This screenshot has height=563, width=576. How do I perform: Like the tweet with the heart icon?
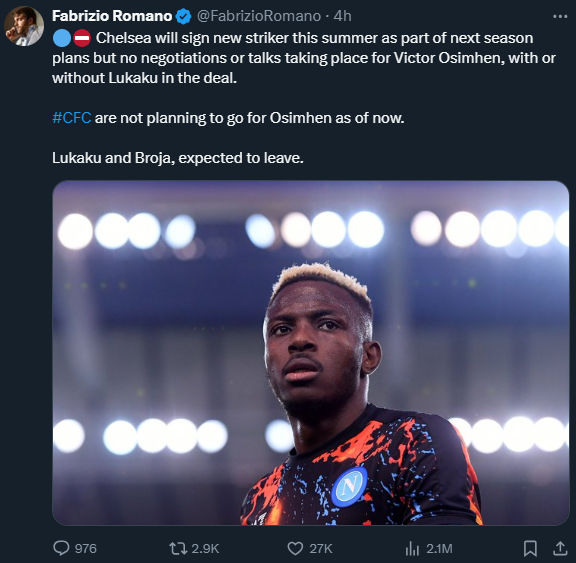(295, 548)
